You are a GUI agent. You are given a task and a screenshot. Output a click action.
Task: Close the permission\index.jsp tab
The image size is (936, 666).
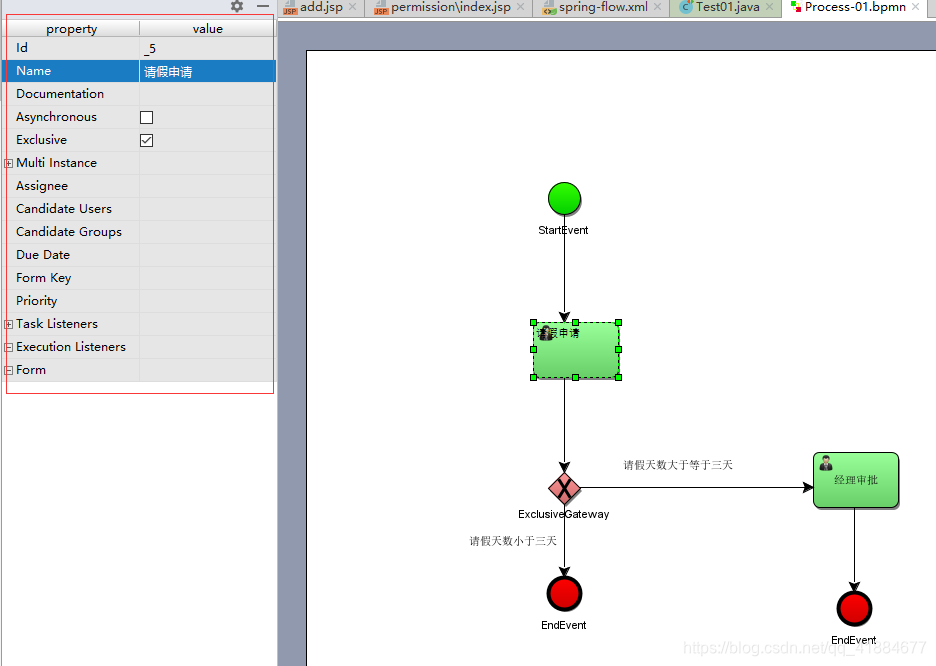(x=521, y=7)
